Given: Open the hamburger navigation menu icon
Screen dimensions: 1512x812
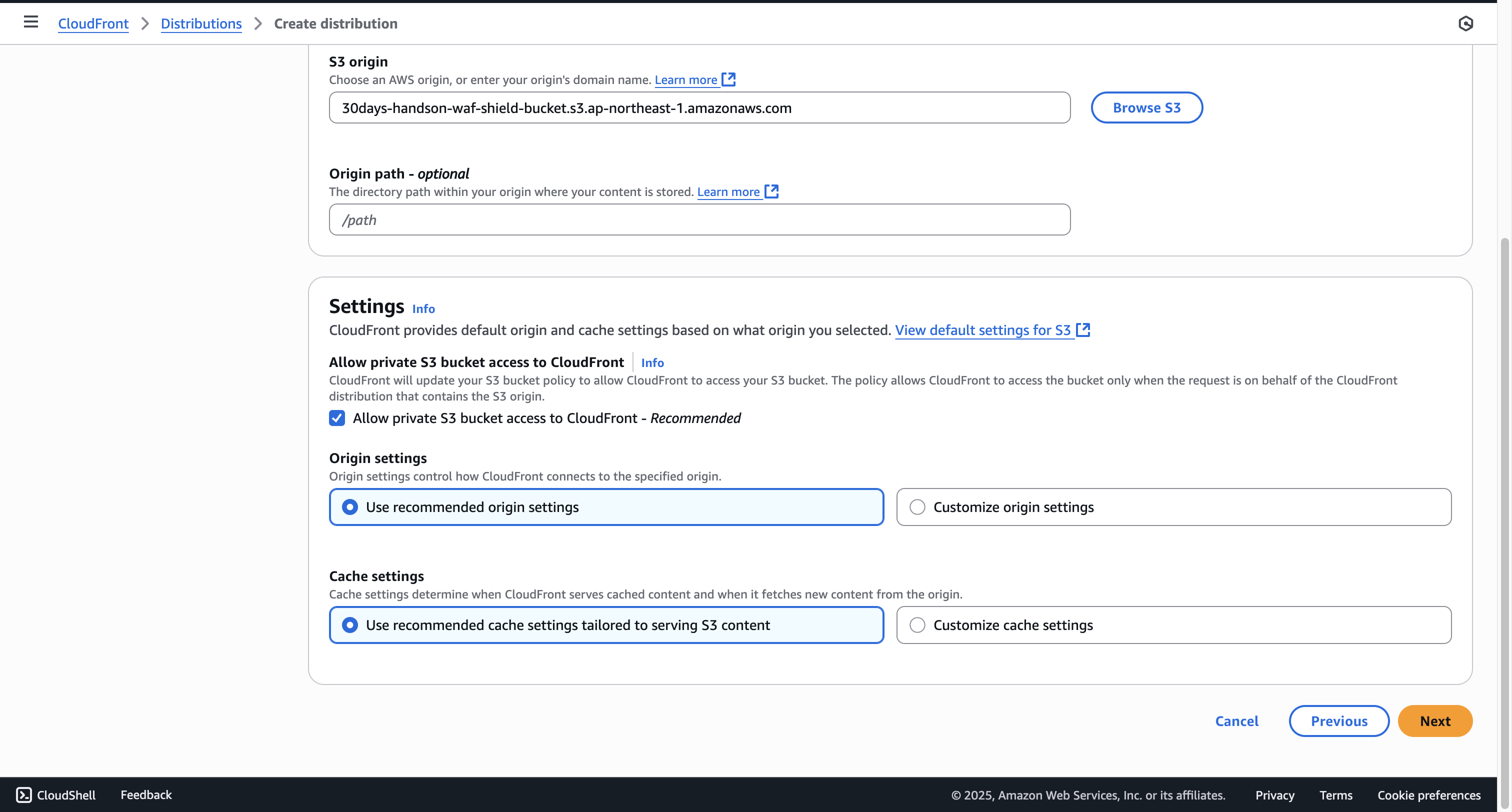Looking at the screenshot, I should pos(30,22).
